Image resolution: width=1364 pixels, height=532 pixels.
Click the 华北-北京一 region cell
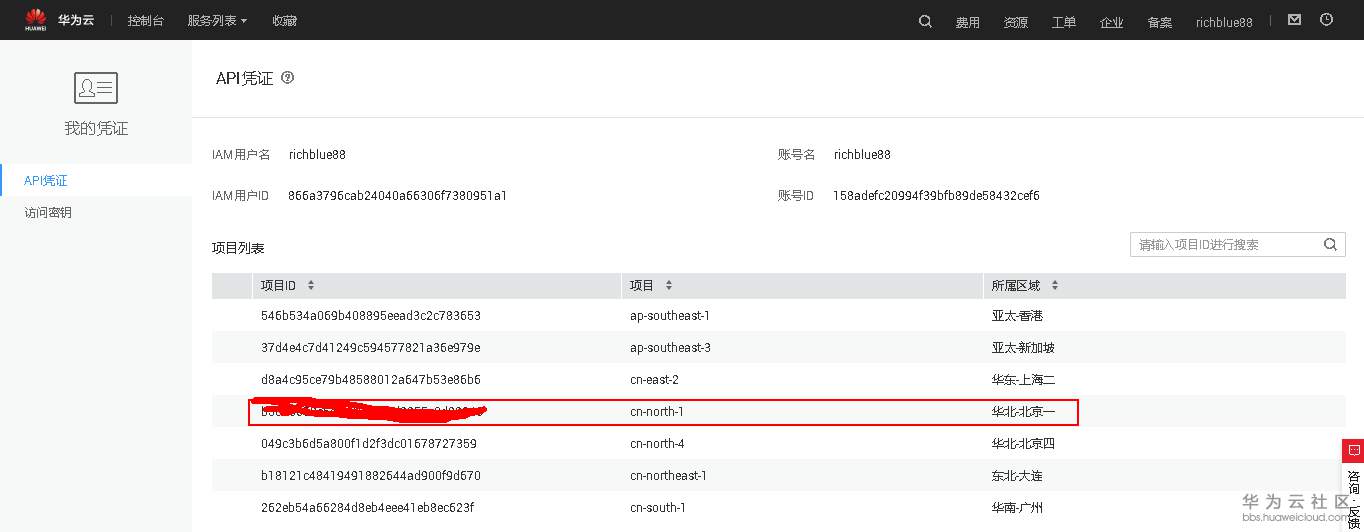[x=1023, y=412]
